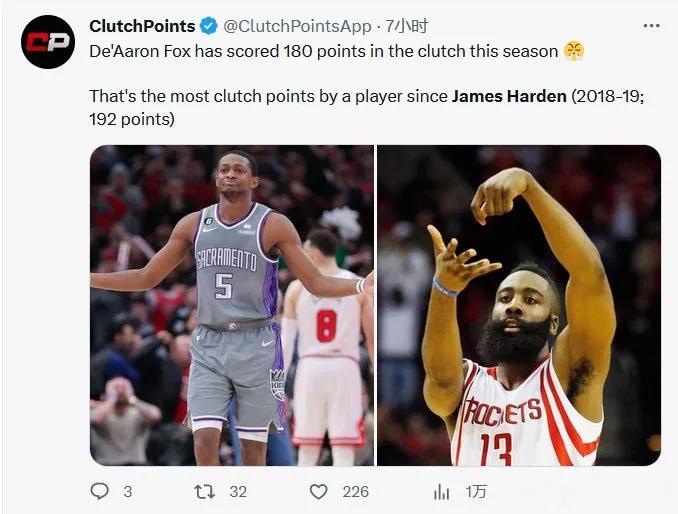
Task: Open the @ClutchPointsApp handle link
Action: point(297,27)
